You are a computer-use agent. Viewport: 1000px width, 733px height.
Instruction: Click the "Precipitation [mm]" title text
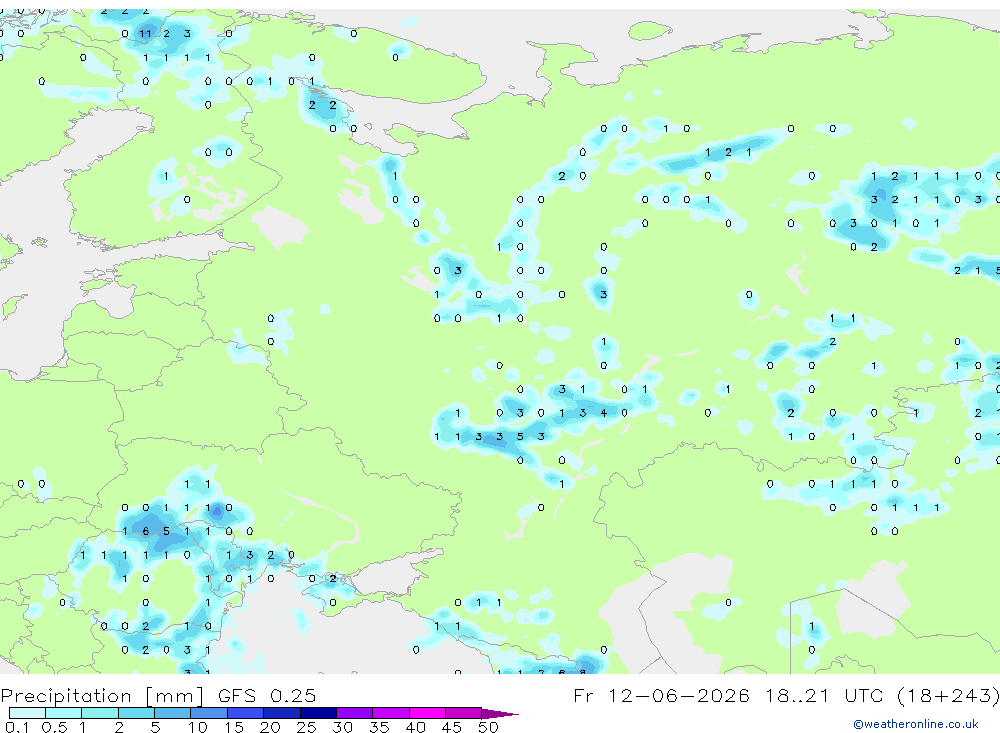102,695
